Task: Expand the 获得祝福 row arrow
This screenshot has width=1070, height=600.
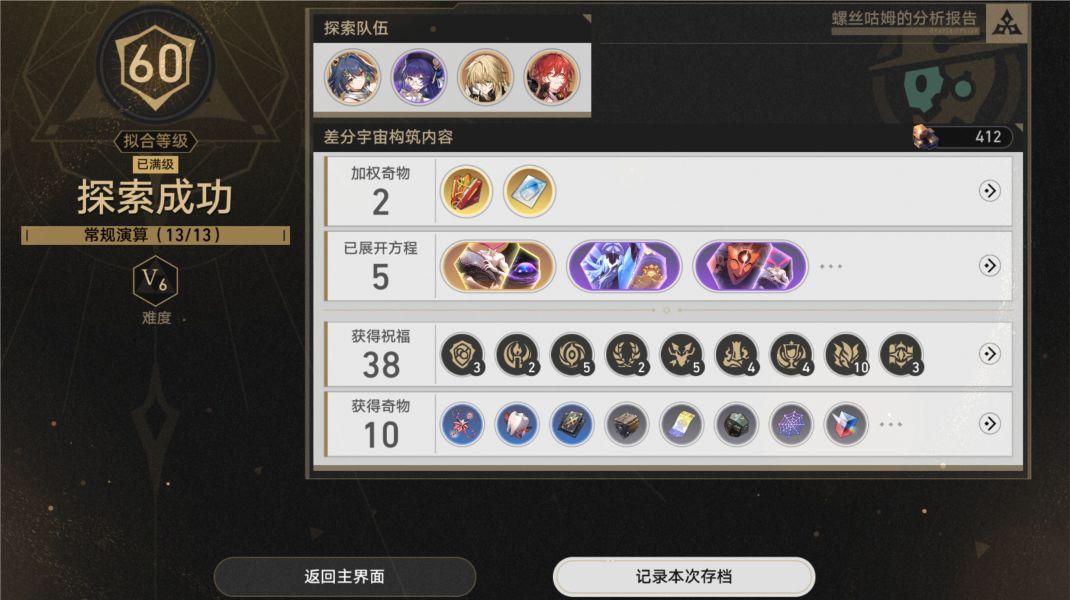Action: click(989, 354)
